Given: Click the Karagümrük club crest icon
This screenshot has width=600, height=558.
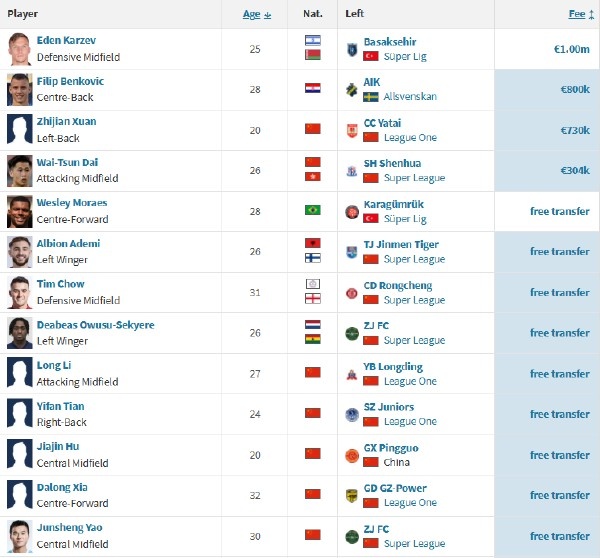Looking at the screenshot, I should click(x=352, y=211).
